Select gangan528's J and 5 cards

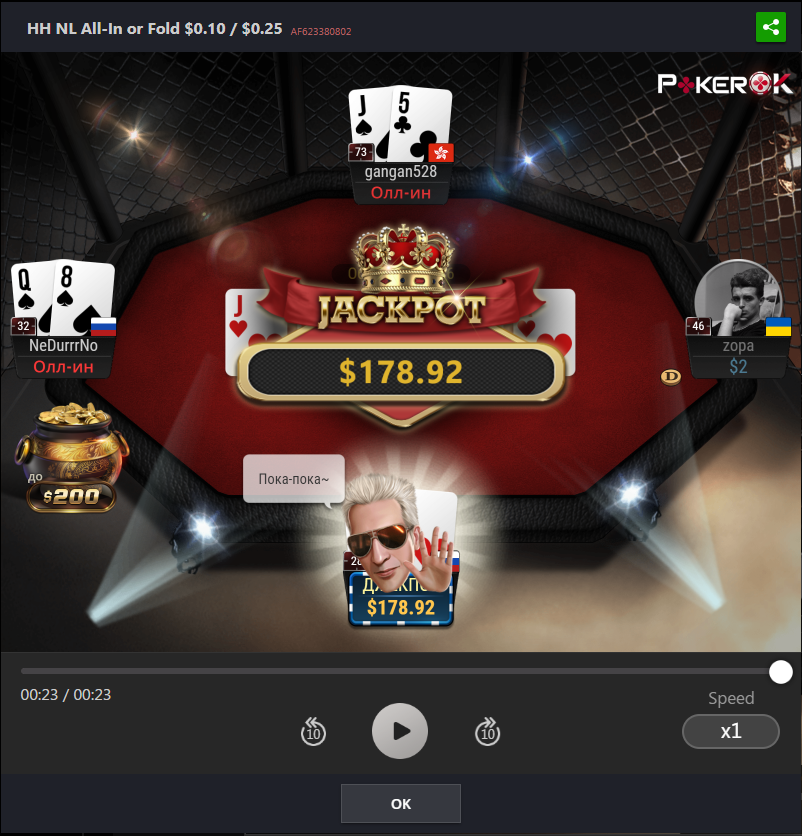pos(400,124)
